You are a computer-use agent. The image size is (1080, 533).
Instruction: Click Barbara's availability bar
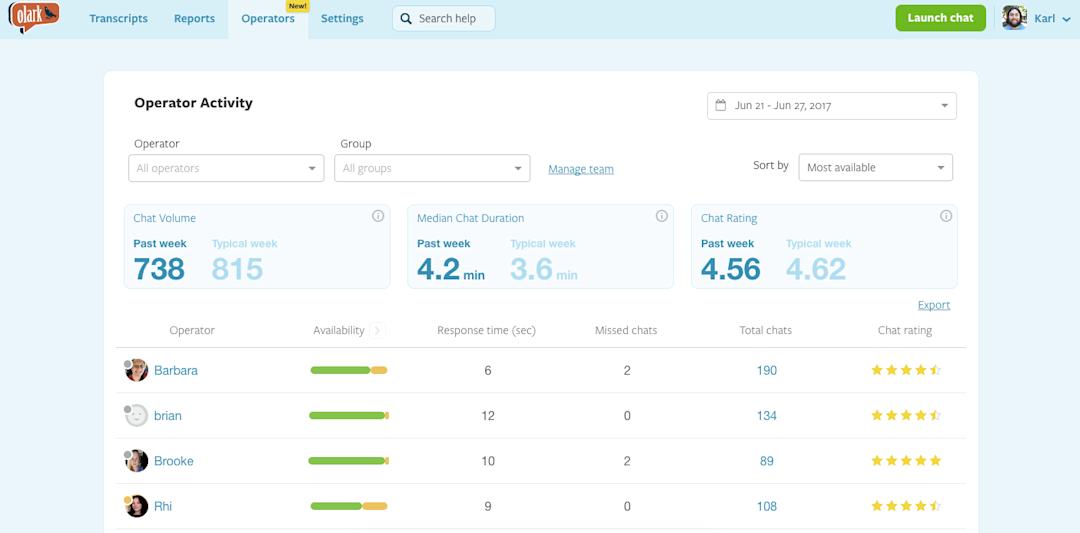(x=349, y=370)
